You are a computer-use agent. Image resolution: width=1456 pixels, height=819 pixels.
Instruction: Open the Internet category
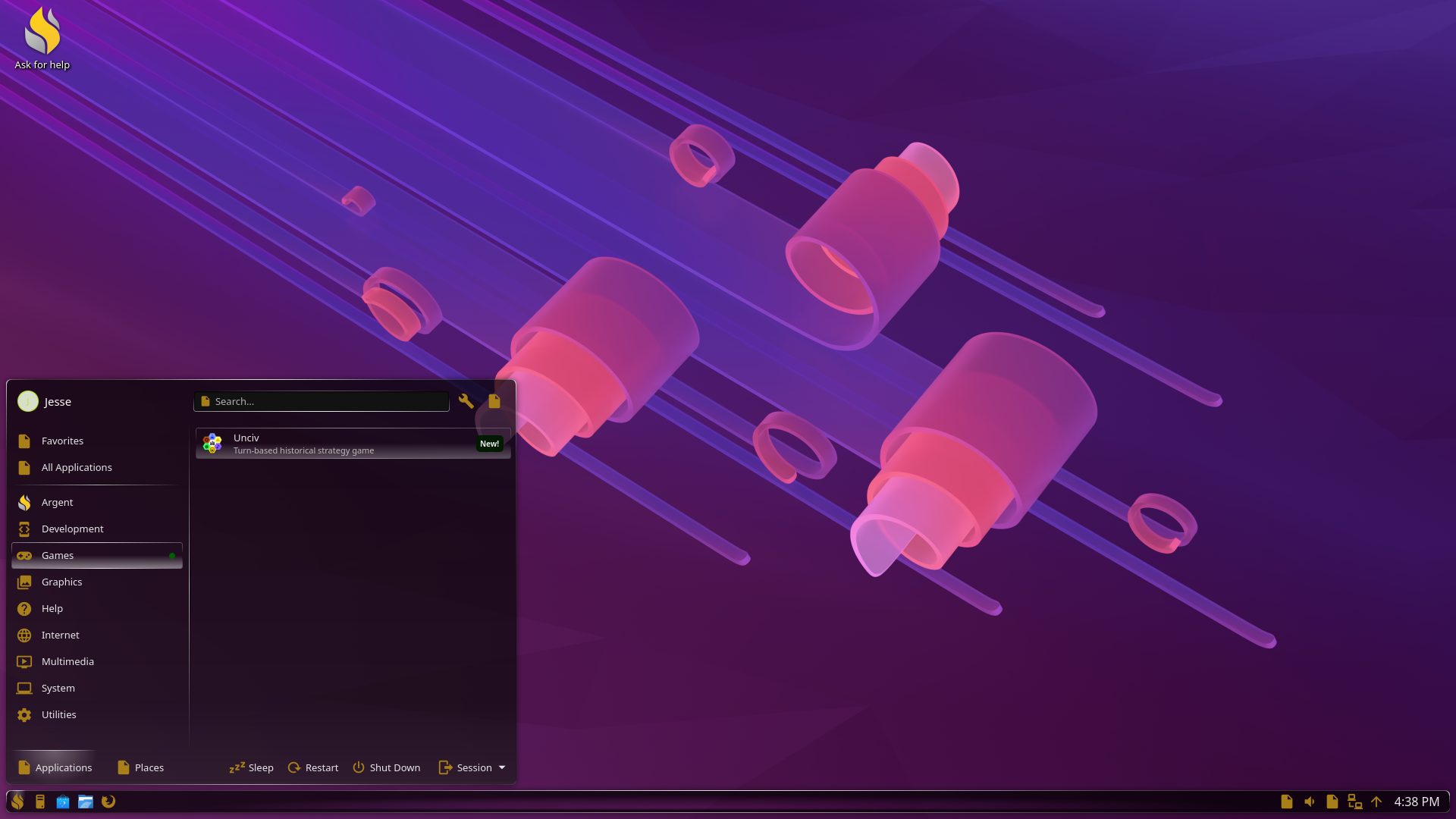click(x=97, y=635)
